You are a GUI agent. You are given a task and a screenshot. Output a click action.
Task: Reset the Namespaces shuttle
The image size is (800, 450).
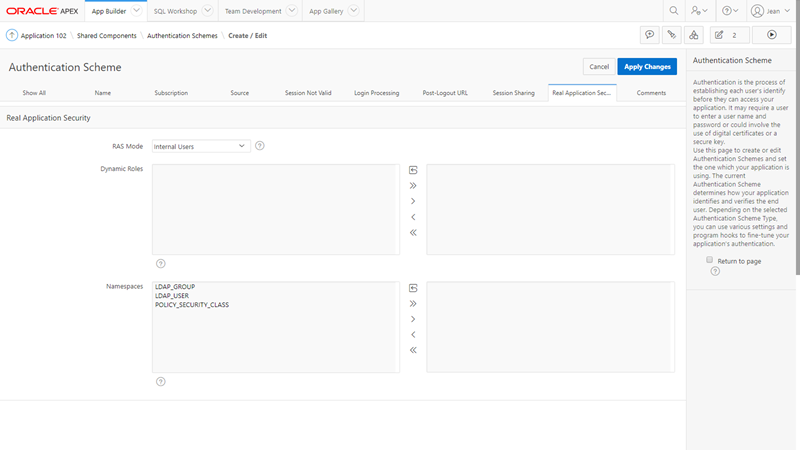[413, 288]
